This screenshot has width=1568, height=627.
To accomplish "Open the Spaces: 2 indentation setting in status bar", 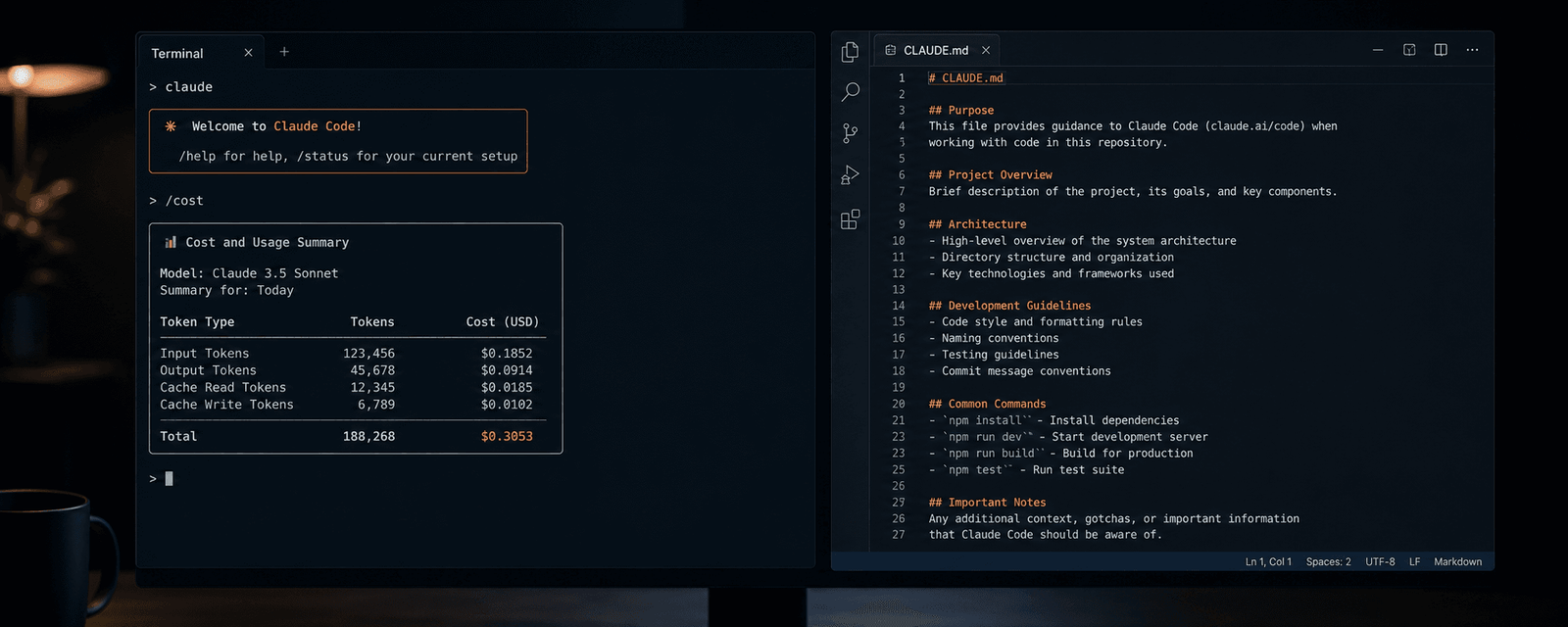I will (x=1328, y=561).
